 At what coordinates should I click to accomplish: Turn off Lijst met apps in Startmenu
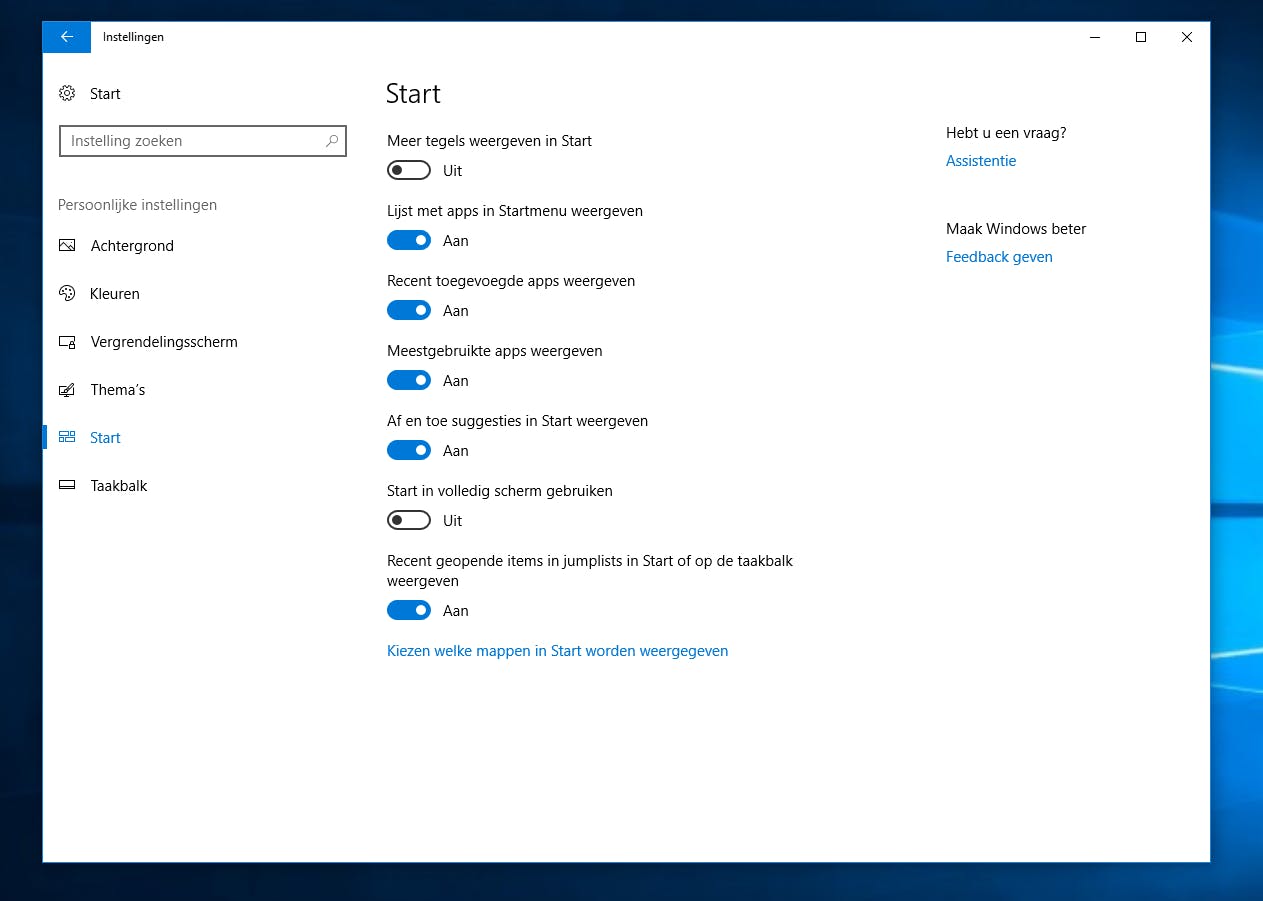pyautogui.click(x=409, y=240)
